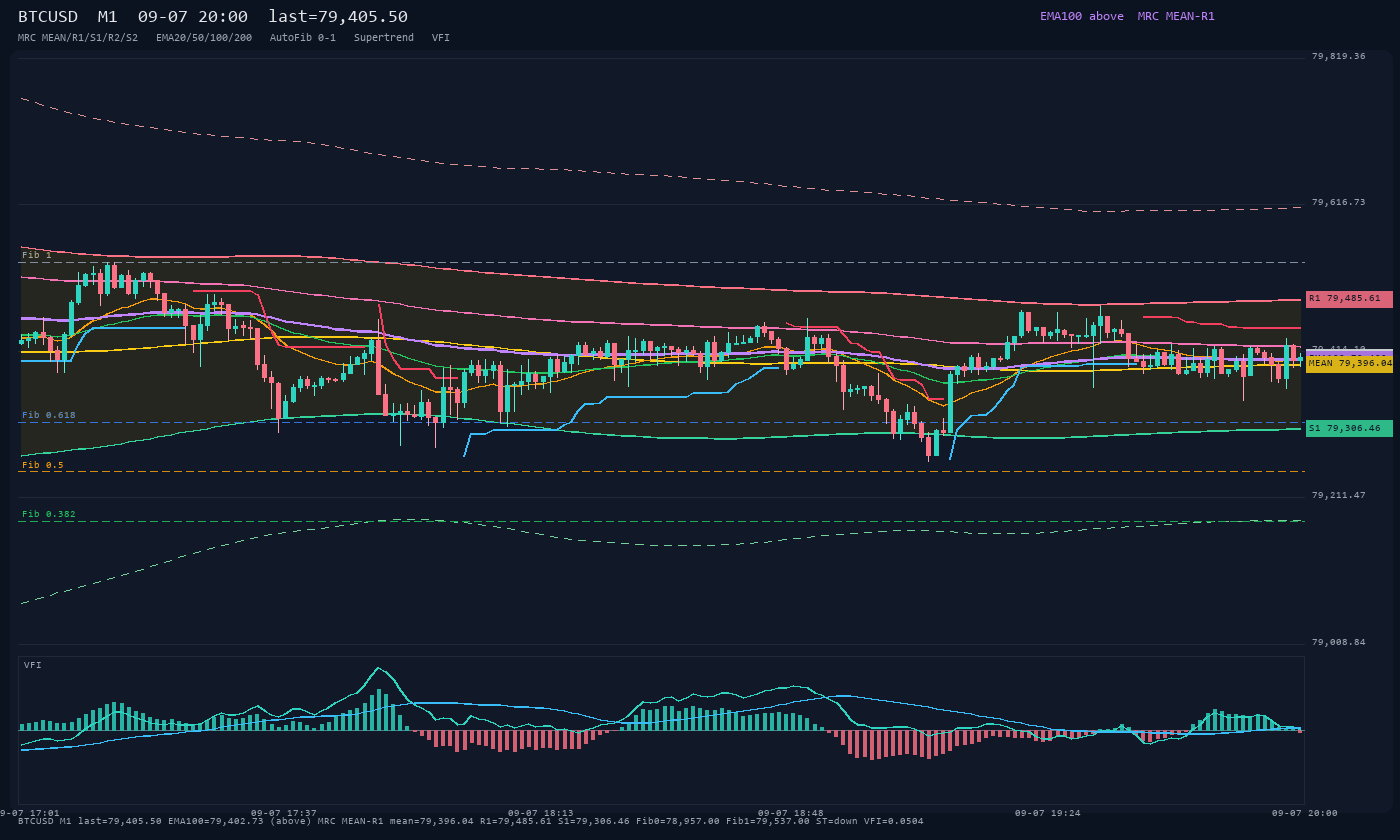Screen dimensions: 1400x840
Task: Click the EMA100 above status text
Action: (1082, 16)
